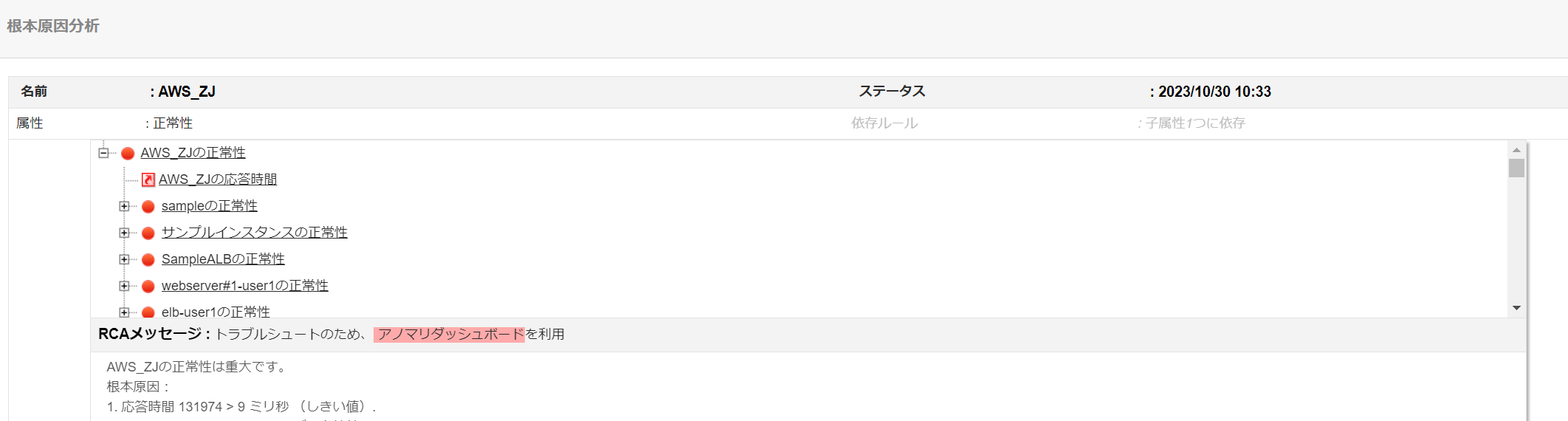Open the AWS_ZJの応答時間 link

(218, 179)
